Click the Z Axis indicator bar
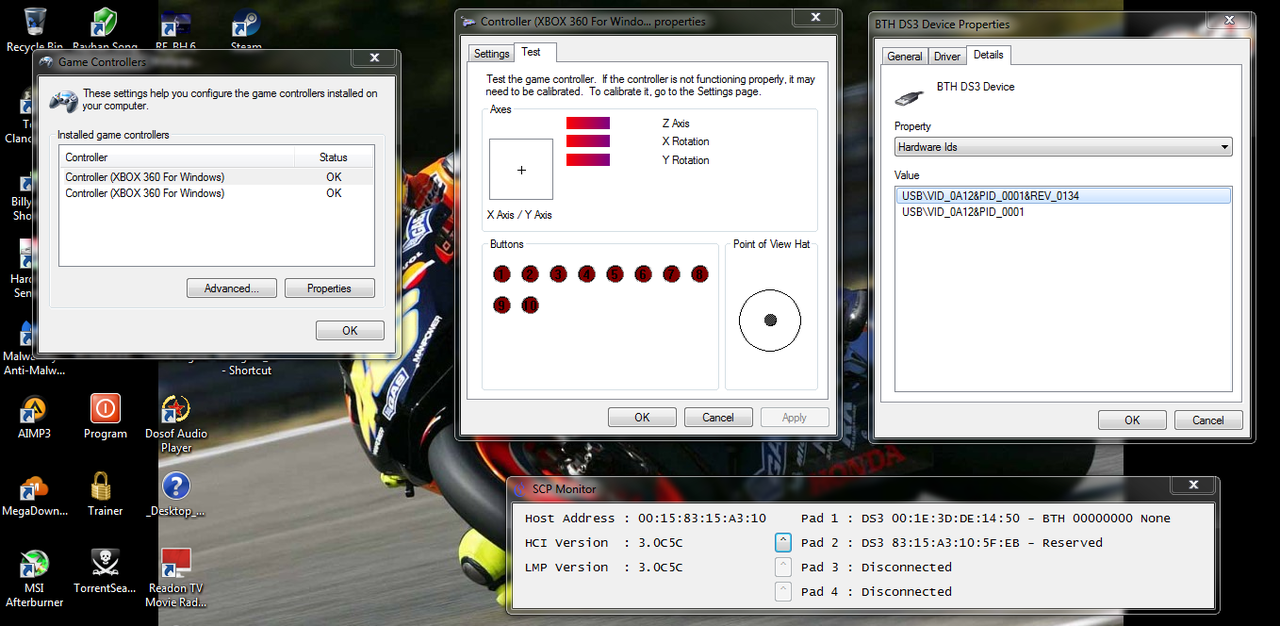 [588, 123]
